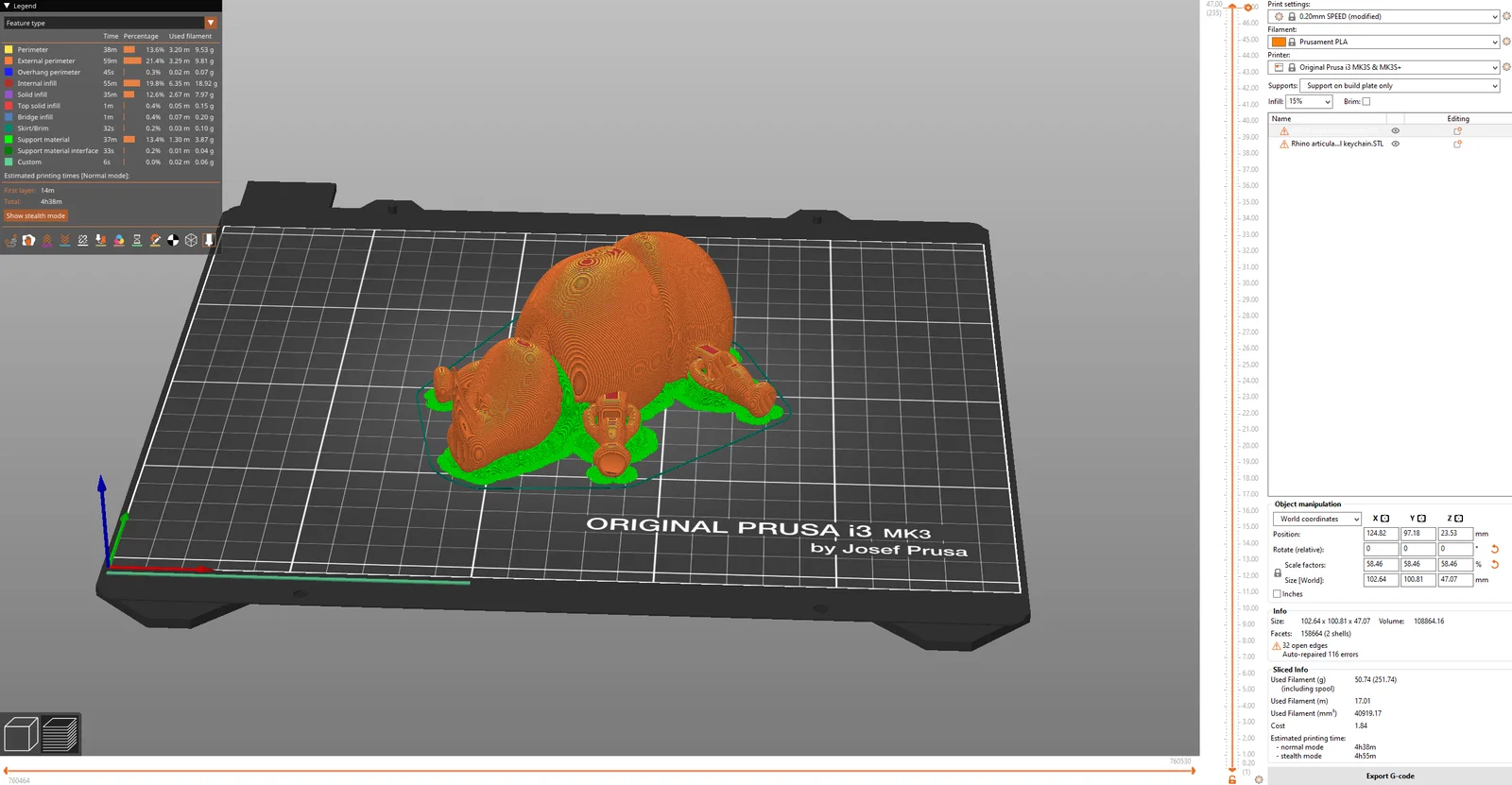The width and height of the screenshot is (1512, 785).
Task: Switch to 3D editor view cube icon
Action: tap(21, 734)
